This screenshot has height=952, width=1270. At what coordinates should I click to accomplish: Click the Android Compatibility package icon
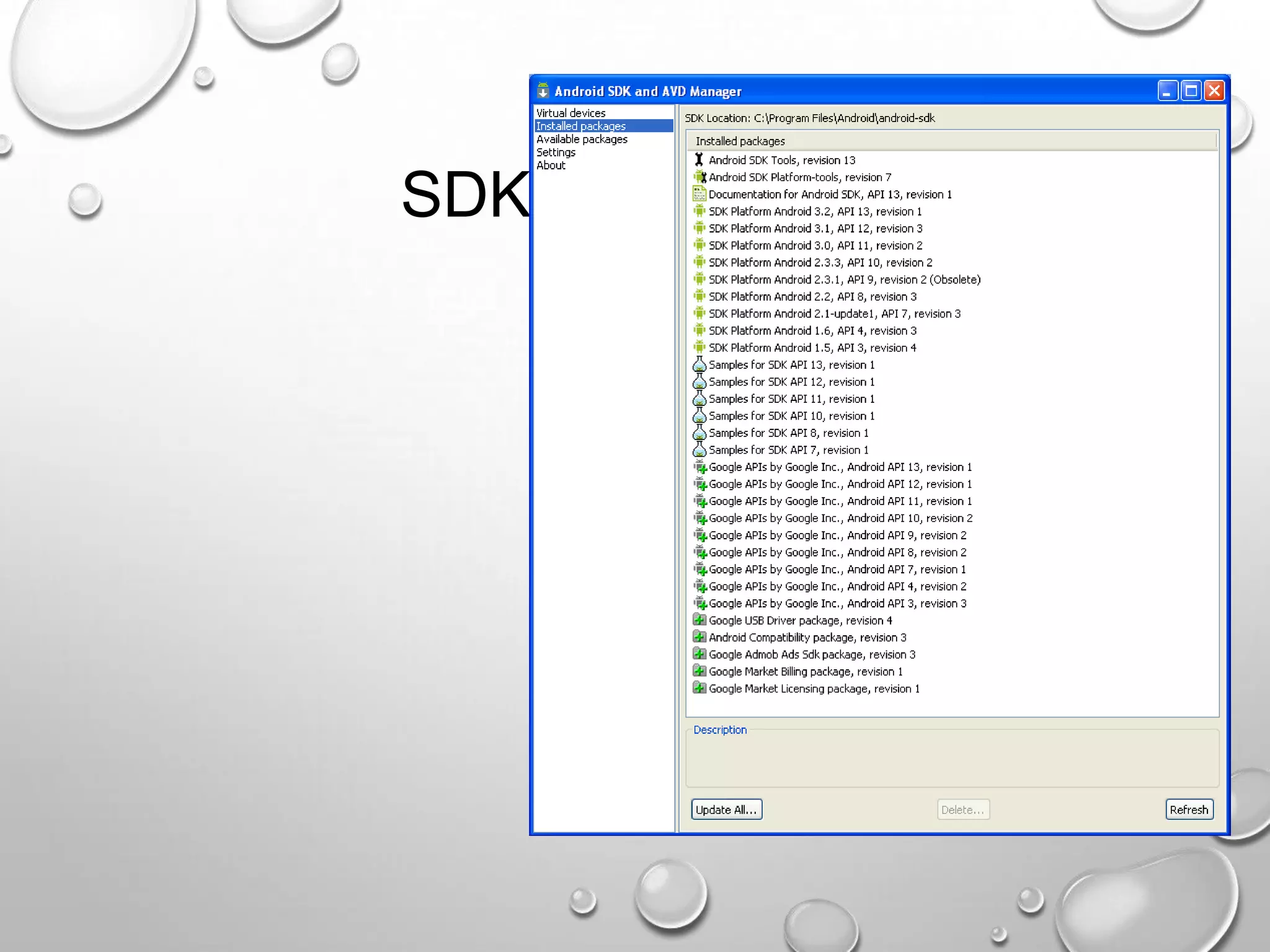click(699, 637)
